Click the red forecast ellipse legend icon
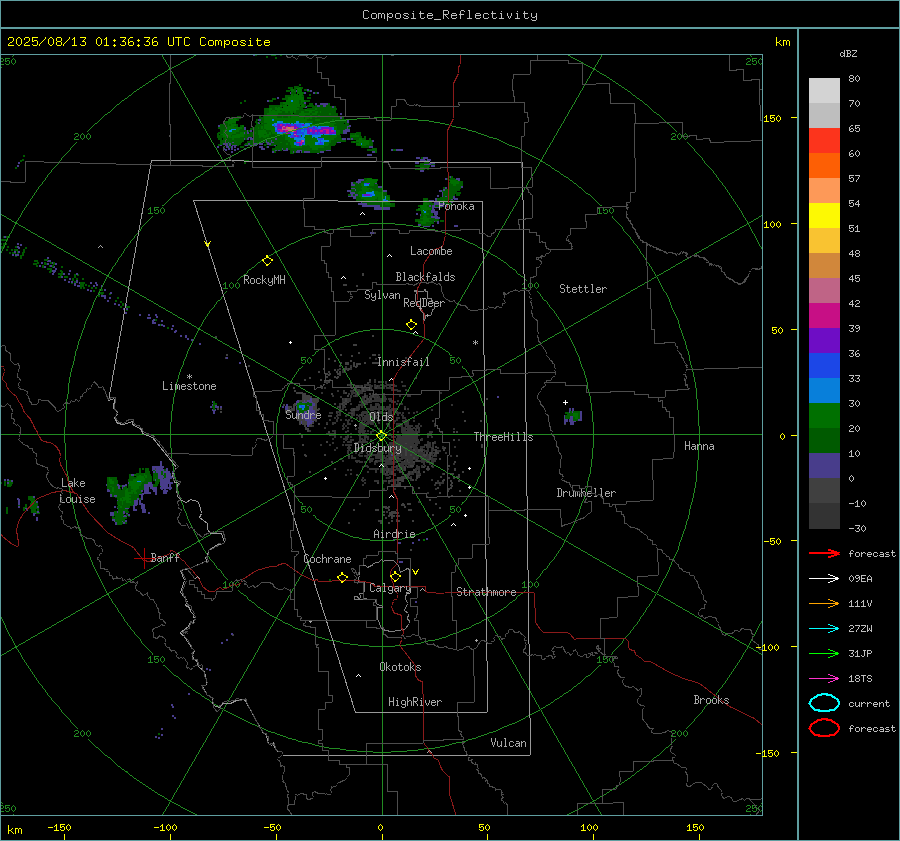The height and width of the screenshot is (841, 900). point(824,728)
